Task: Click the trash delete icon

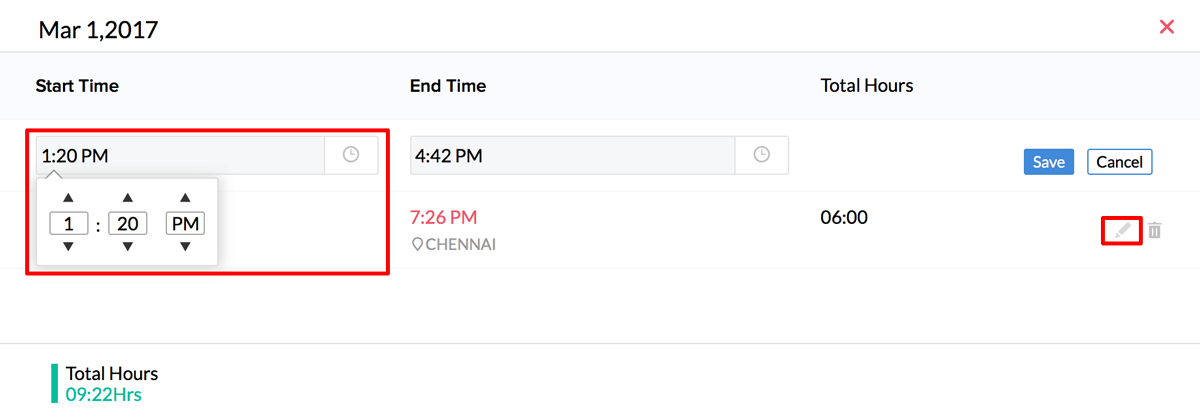Action: tap(1154, 231)
